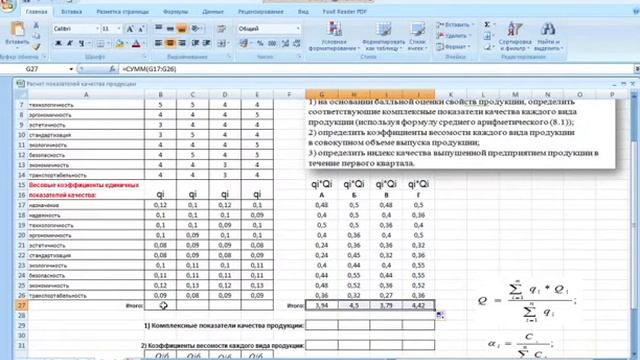Click the cells Format (Формат) button
The image size is (640, 360).
pos(453,47)
